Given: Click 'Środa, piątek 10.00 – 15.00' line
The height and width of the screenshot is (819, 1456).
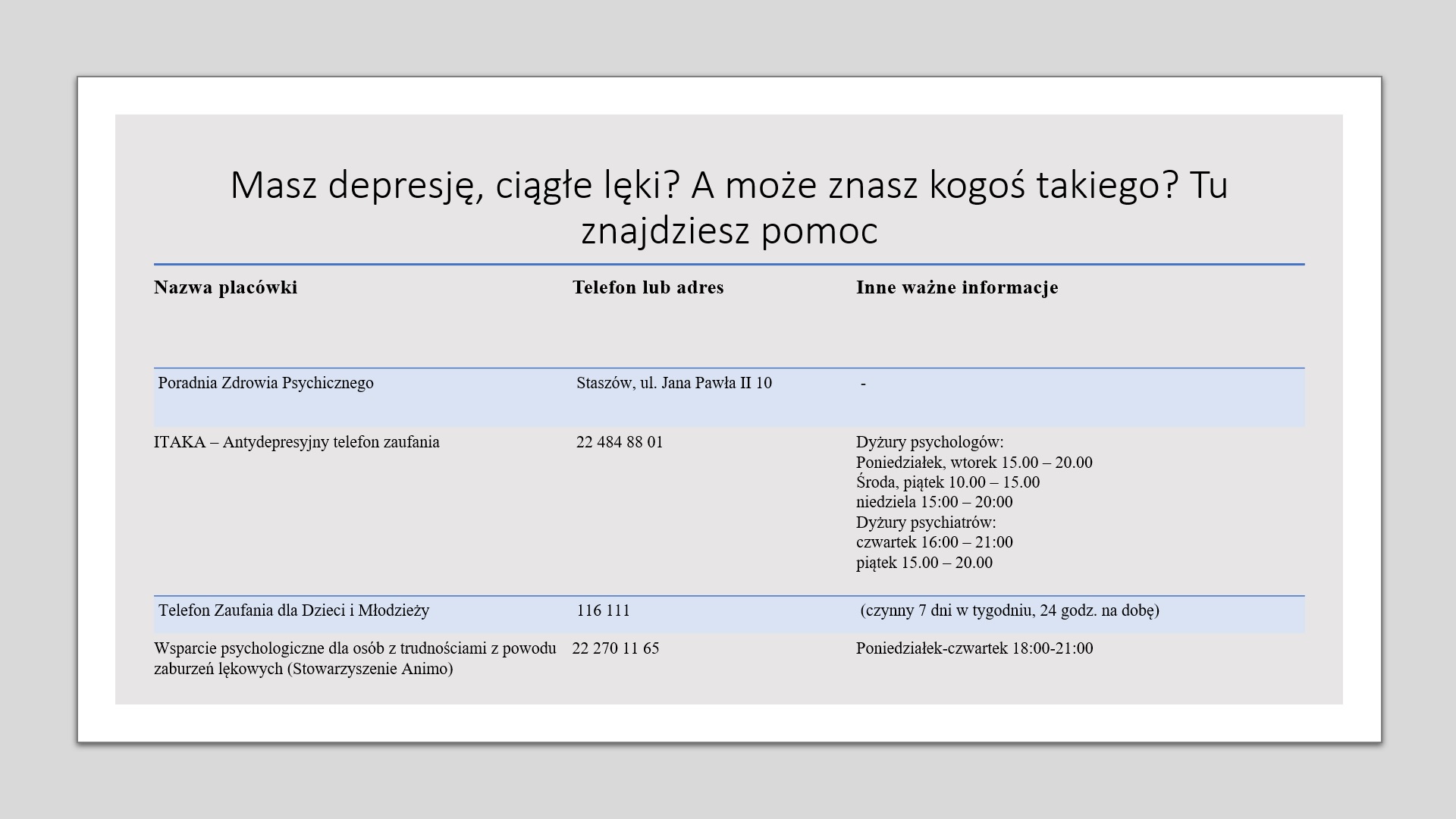Looking at the screenshot, I should click(x=948, y=482).
